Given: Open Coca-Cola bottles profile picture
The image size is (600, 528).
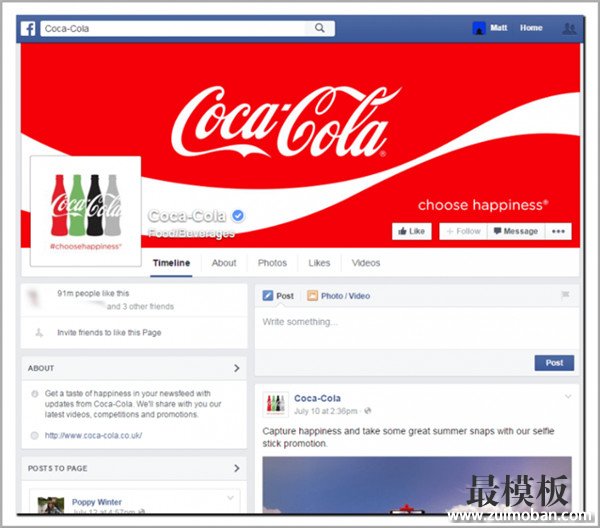Looking at the screenshot, I should click(x=86, y=211).
